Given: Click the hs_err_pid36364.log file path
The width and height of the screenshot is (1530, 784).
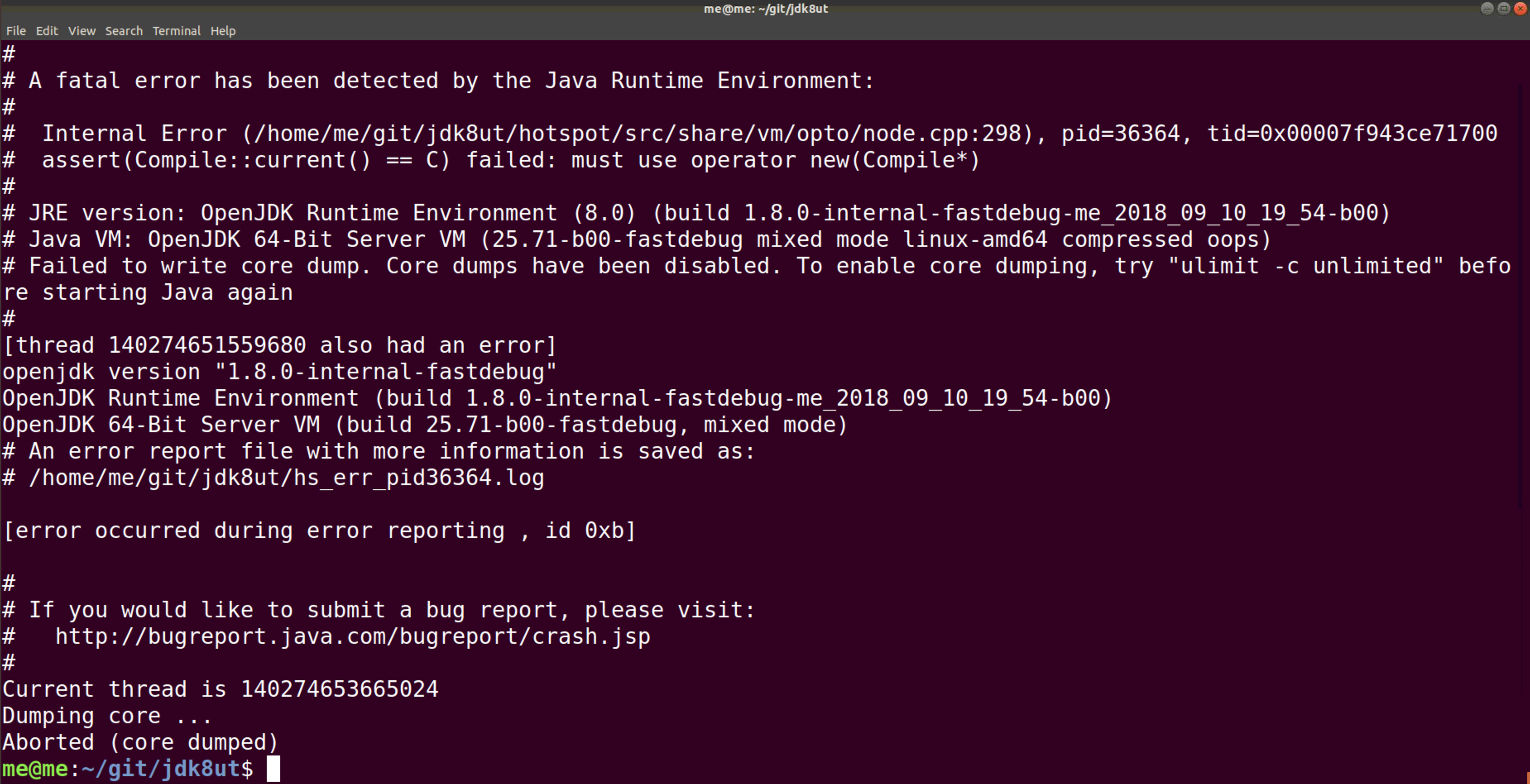Looking at the screenshot, I should (286, 478).
